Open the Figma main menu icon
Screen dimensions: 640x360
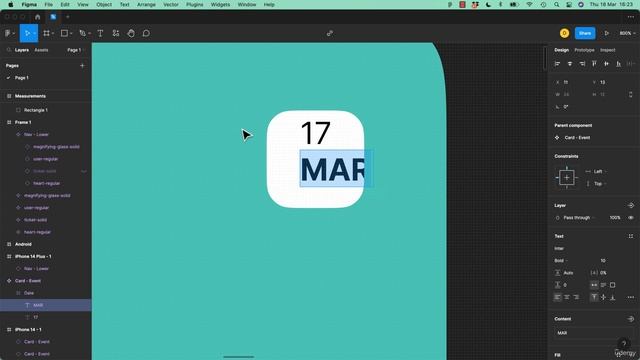[8, 33]
